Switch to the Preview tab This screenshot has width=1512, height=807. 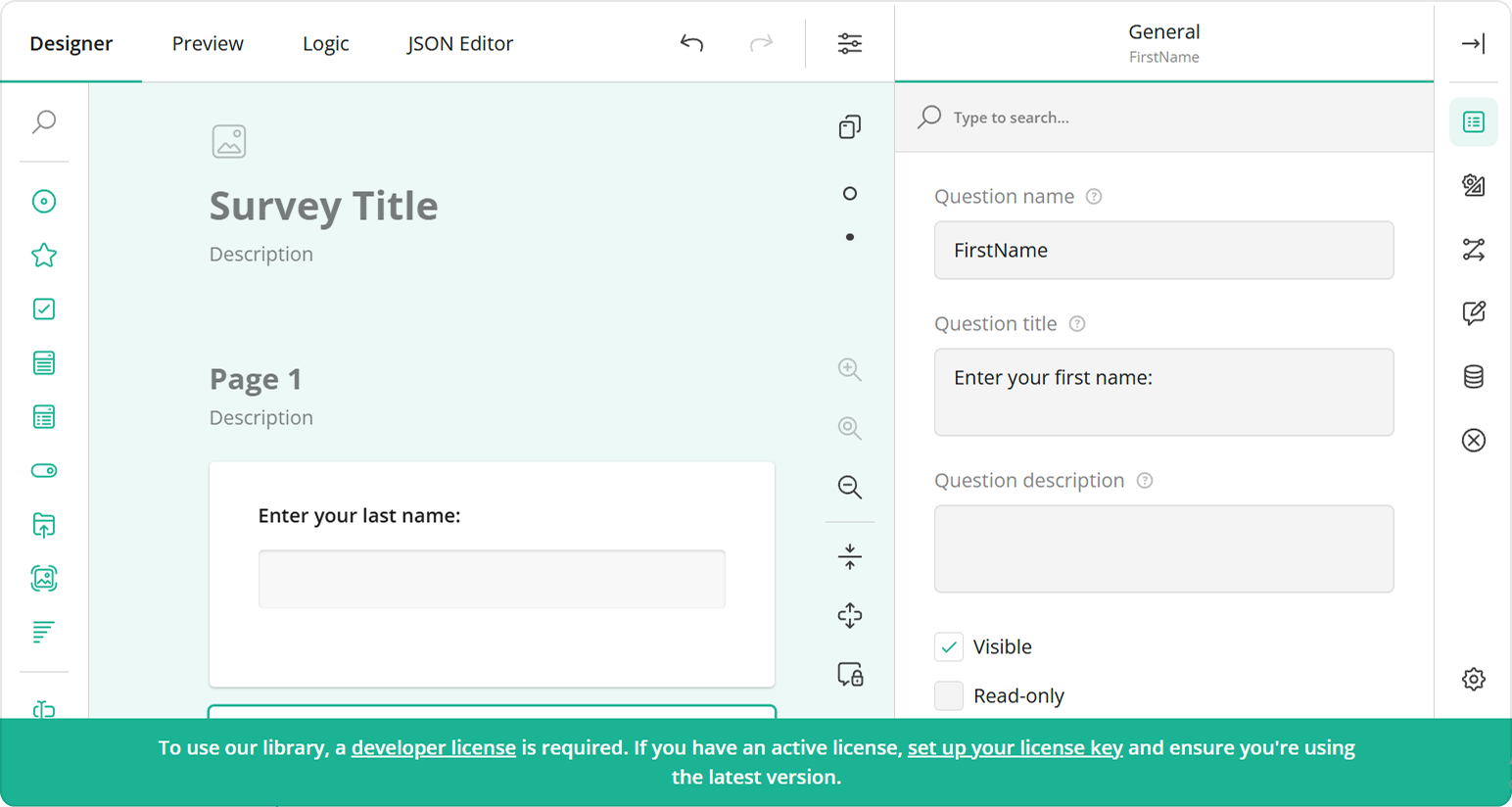(207, 43)
